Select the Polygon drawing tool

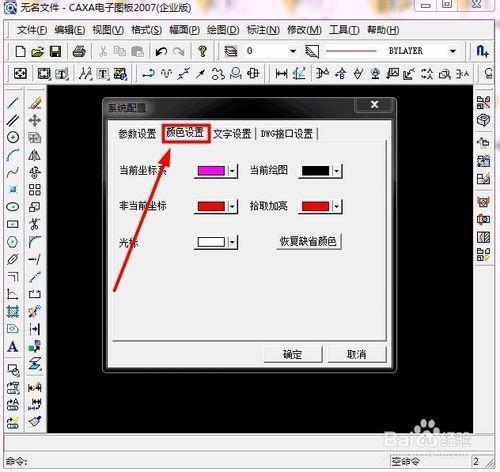[13, 242]
